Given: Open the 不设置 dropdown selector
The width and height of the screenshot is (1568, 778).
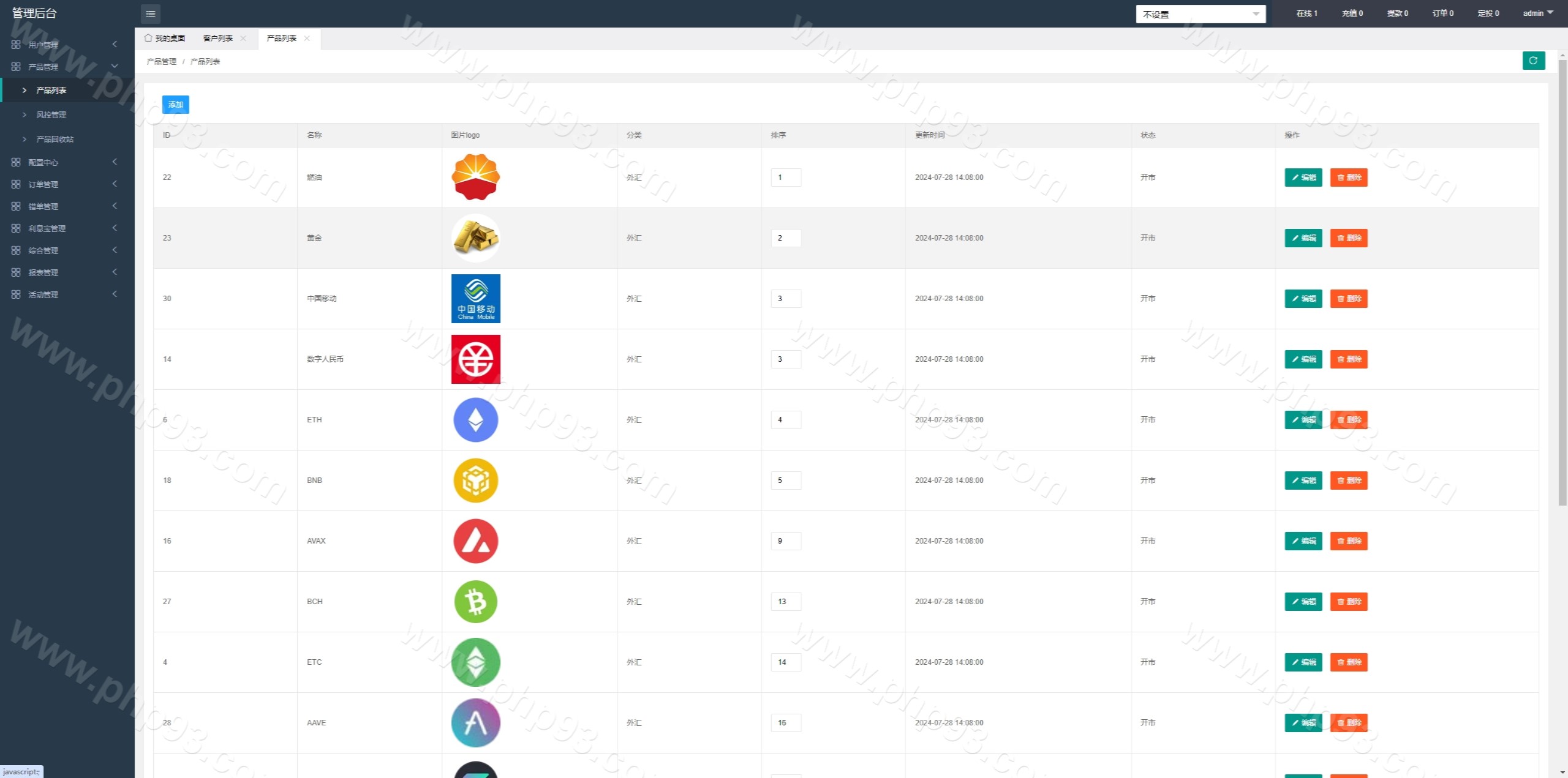Looking at the screenshot, I should pyautogui.click(x=1200, y=14).
